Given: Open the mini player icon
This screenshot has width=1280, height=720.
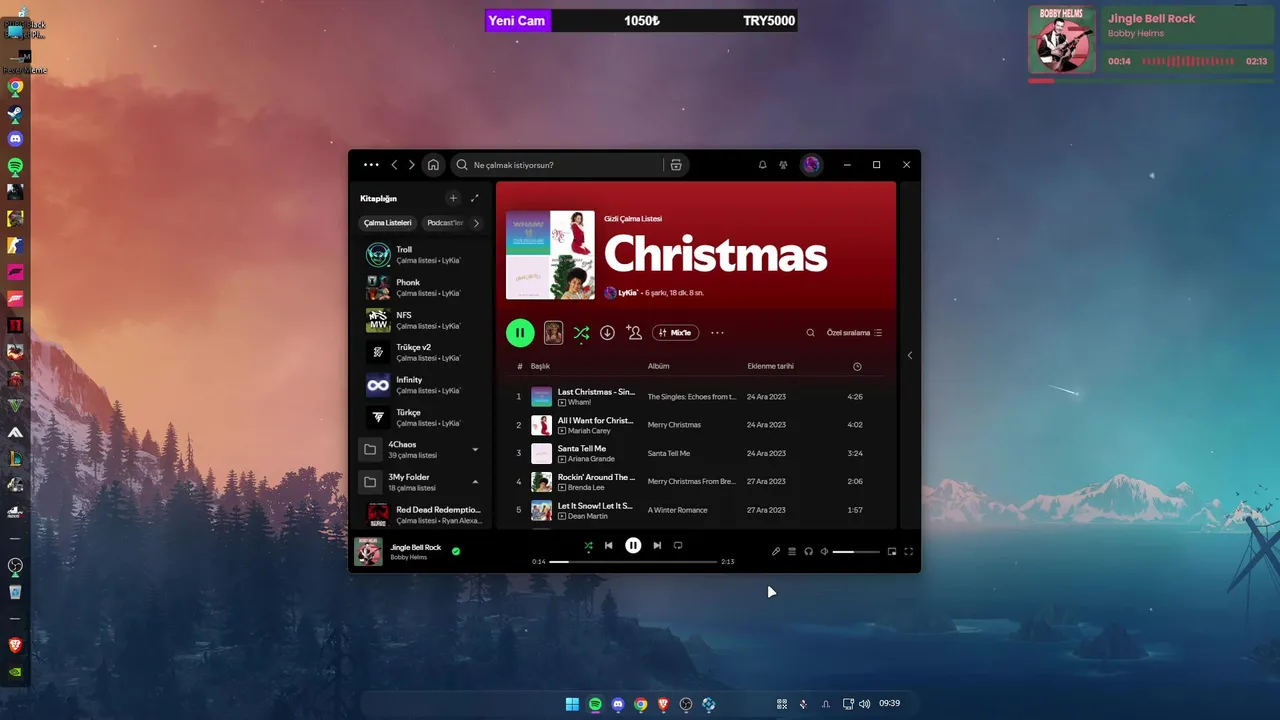Looking at the screenshot, I should pos(892,552).
